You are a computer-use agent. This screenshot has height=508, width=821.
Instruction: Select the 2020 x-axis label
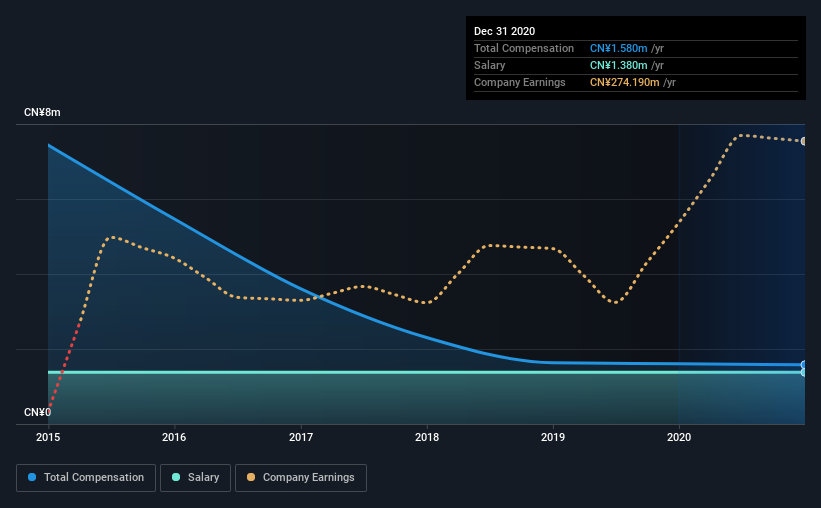point(679,437)
